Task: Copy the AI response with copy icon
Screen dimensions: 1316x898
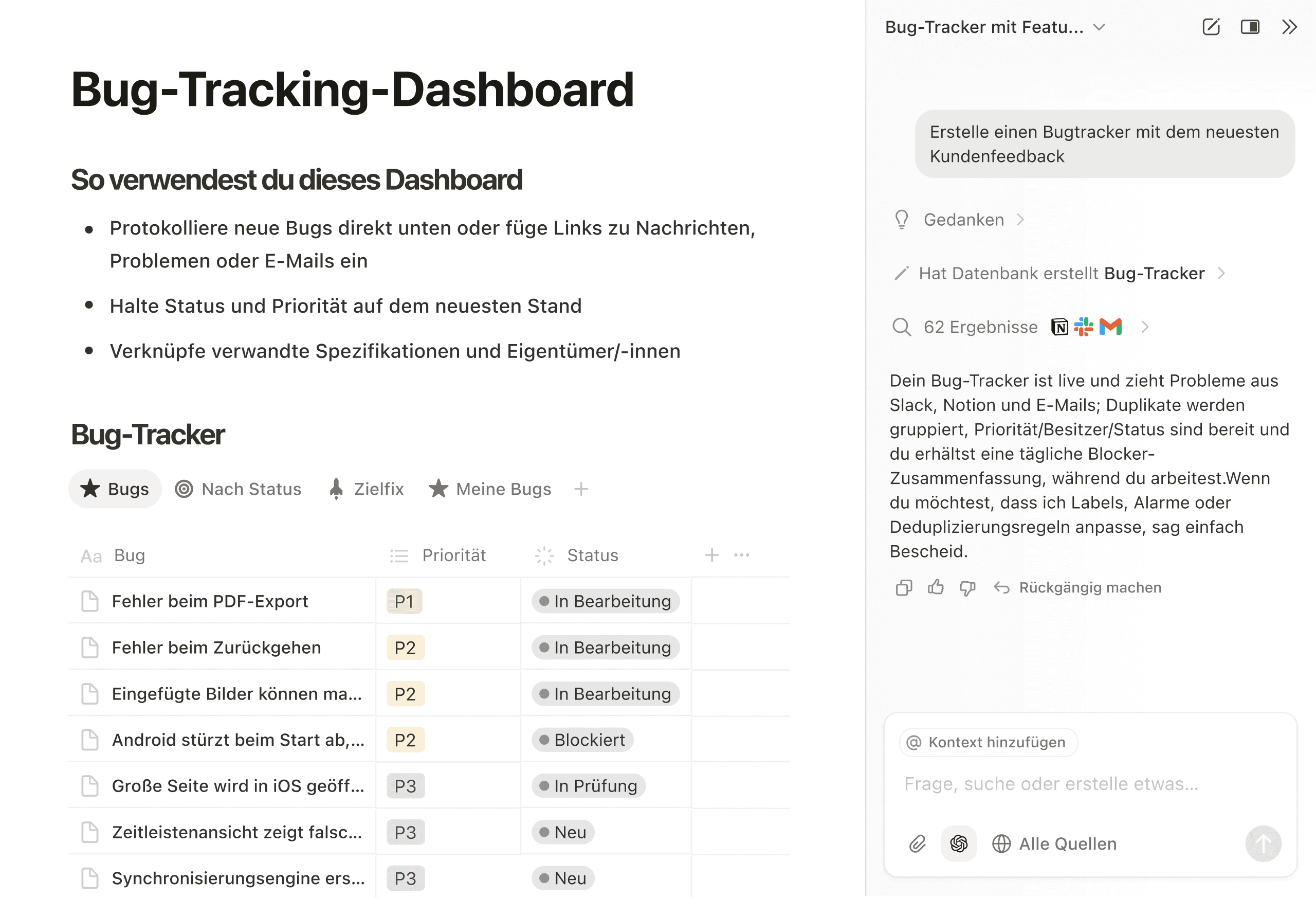Action: click(904, 587)
